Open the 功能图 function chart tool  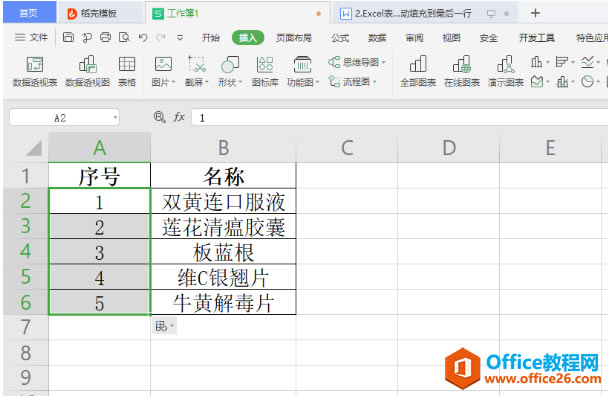(302, 71)
